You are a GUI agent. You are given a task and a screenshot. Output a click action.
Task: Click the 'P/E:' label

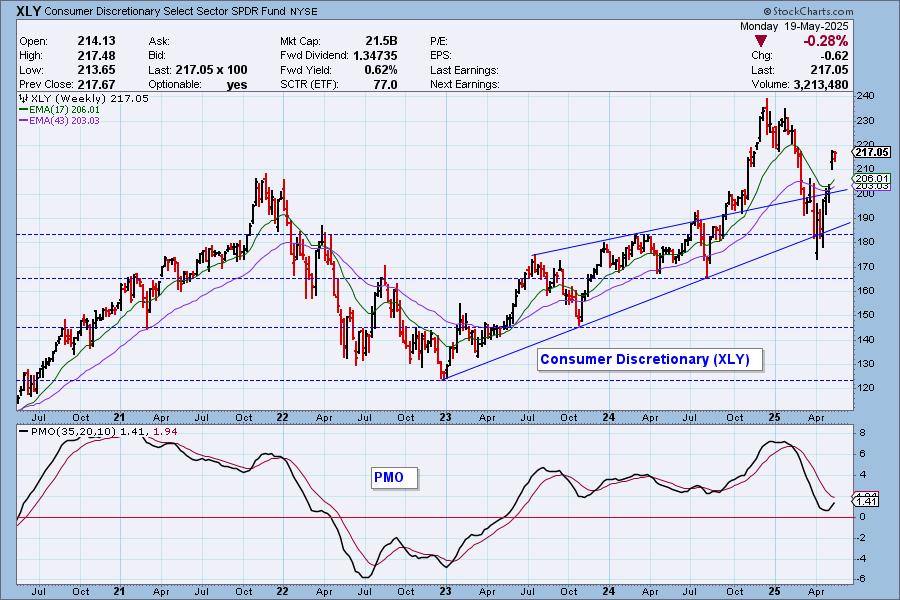click(439, 41)
